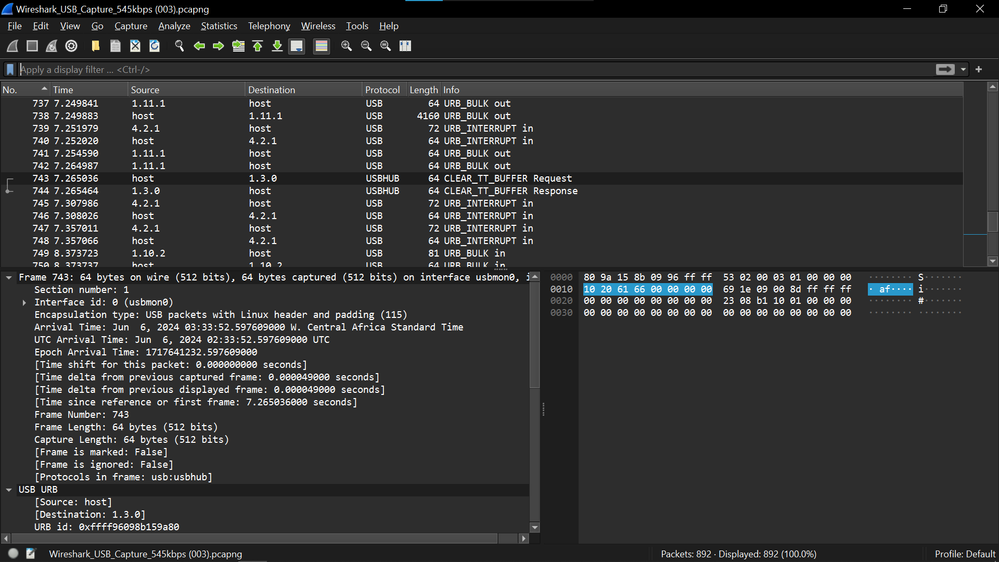999x562 pixels.
Task: Open the File menu
Action: point(15,26)
